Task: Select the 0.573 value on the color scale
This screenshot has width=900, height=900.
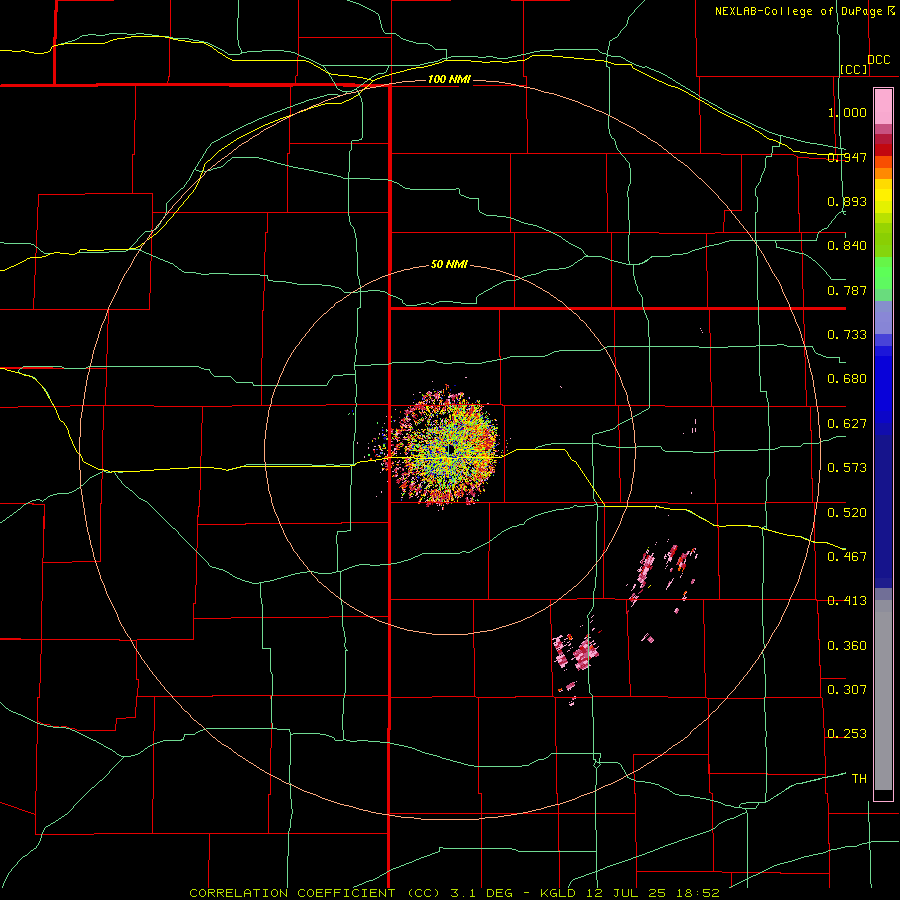Action: pos(847,468)
